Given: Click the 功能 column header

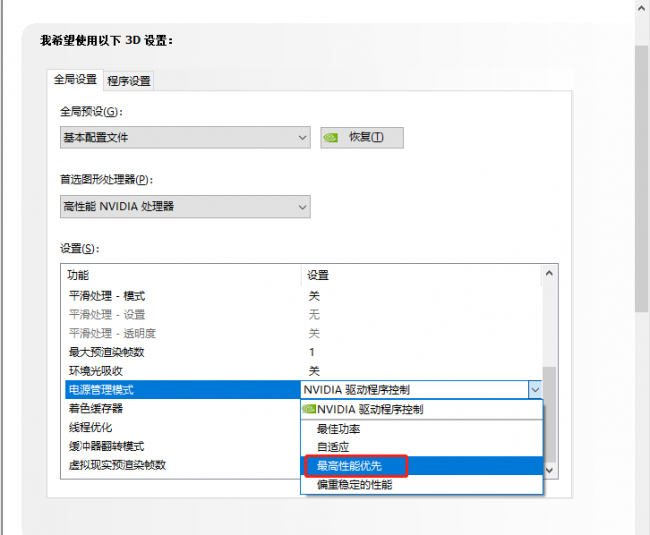Looking at the screenshot, I should [x=183, y=275].
